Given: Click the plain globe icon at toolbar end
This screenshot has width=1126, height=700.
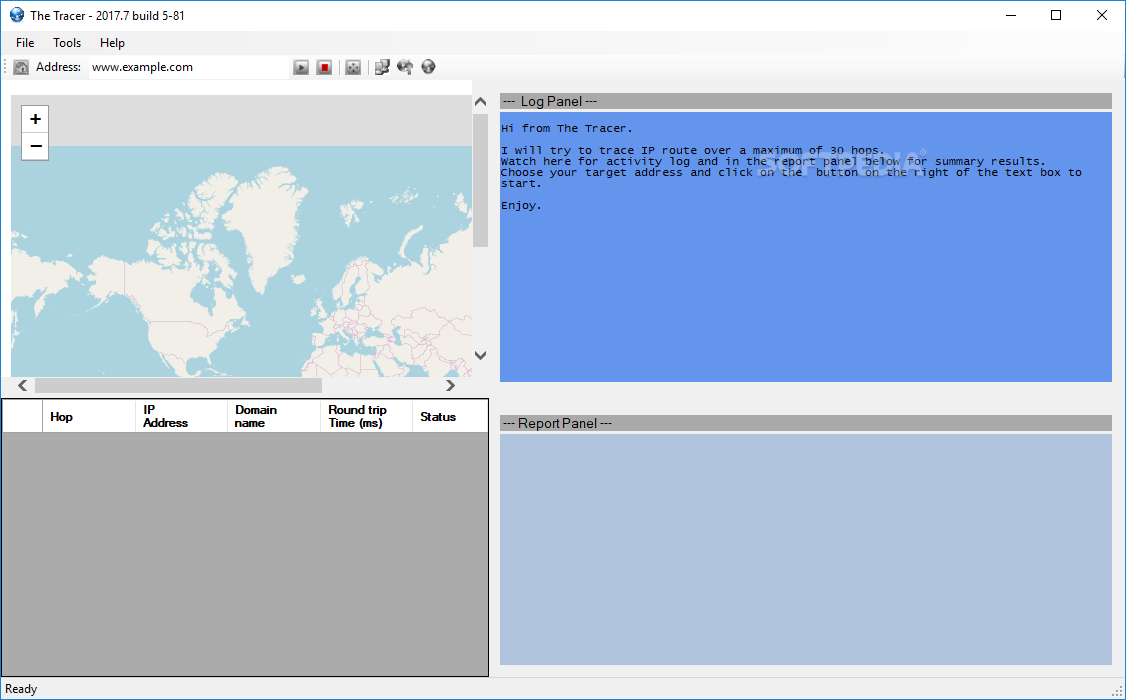Looking at the screenshot, I should click(x=429, y=67).
